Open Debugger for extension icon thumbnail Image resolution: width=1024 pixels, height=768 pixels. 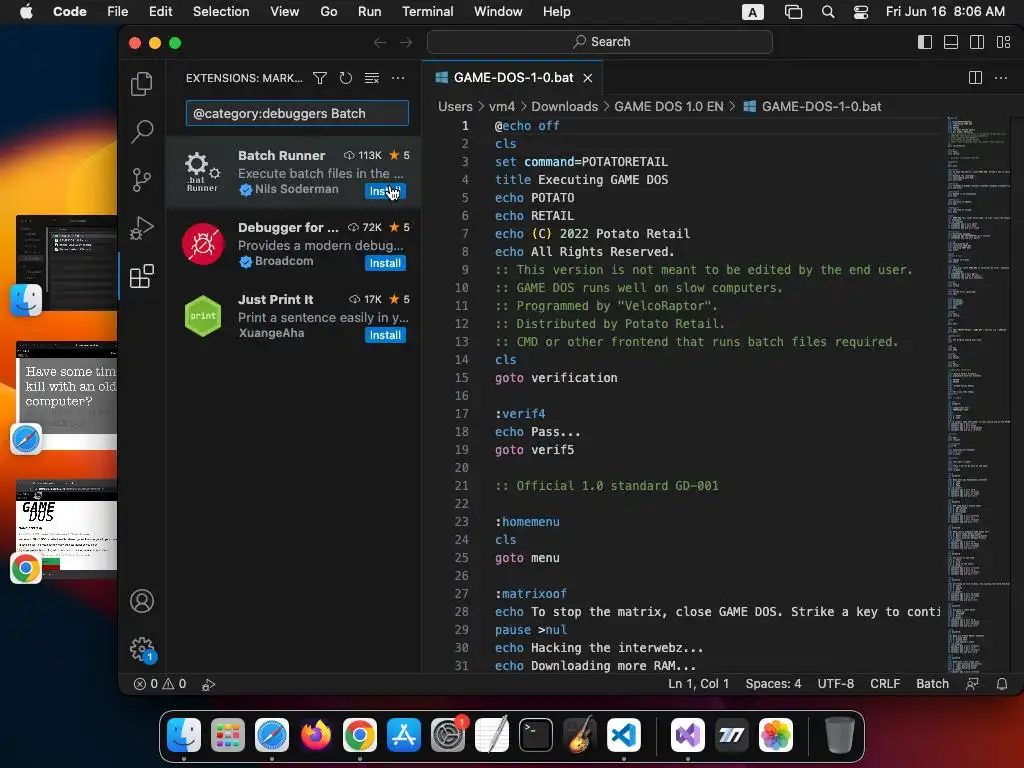point(203,244)
